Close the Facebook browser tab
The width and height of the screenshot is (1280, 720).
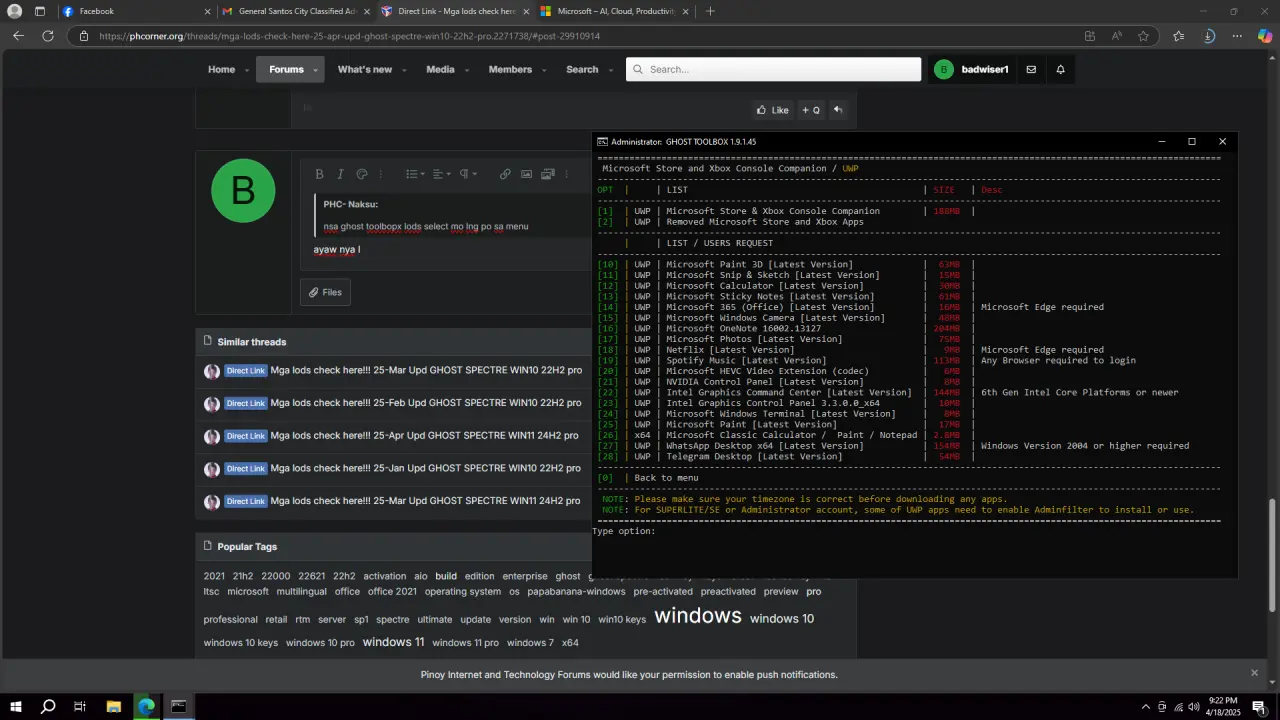(207, 11)
